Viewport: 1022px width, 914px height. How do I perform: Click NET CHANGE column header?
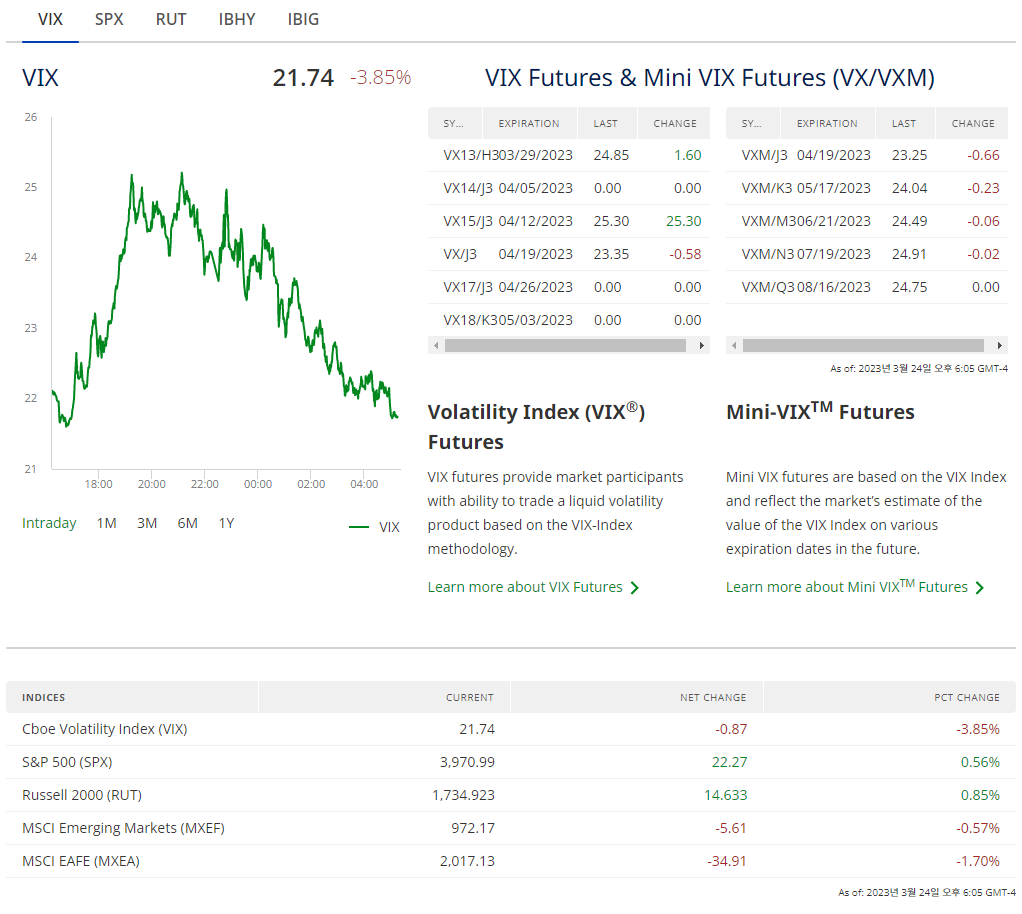637,698
